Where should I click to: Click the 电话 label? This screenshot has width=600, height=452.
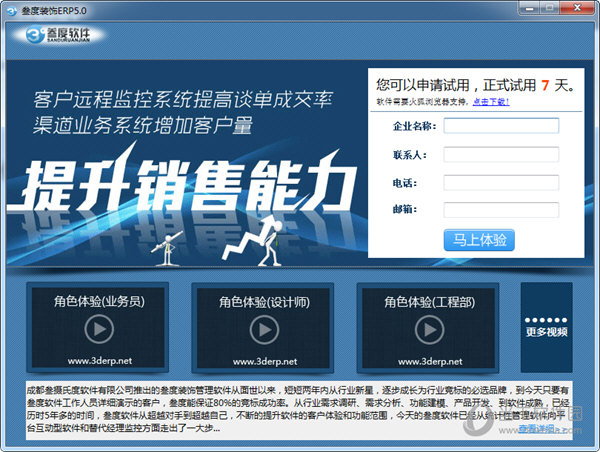coord(405,183)
